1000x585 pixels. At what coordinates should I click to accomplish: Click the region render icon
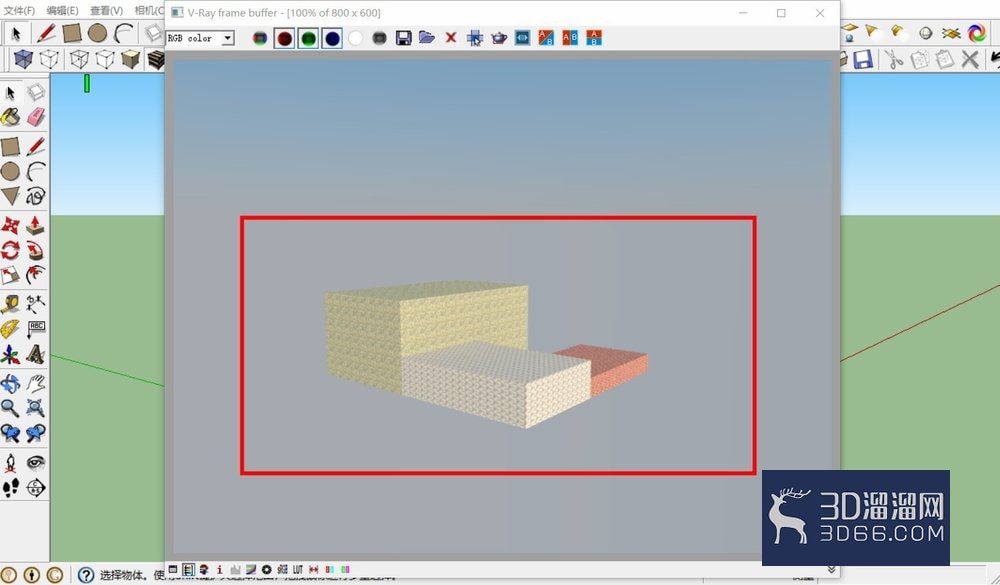point(522,38)
